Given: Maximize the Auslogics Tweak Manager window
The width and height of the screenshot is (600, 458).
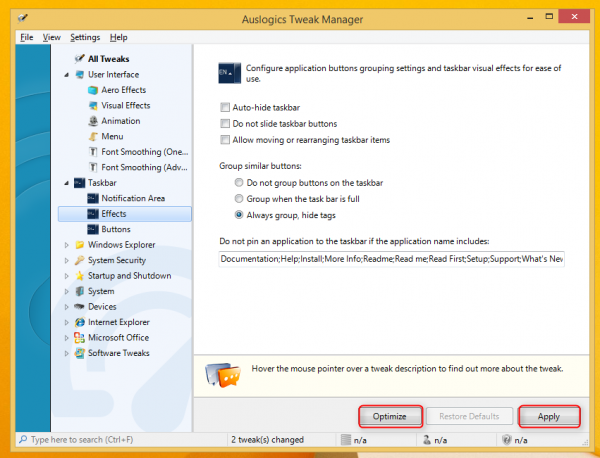Looking at the screenshot, I should (549, 16).
